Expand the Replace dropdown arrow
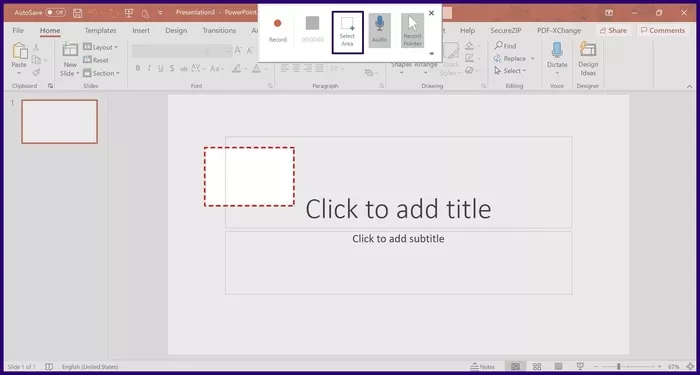 pos(532,58)
